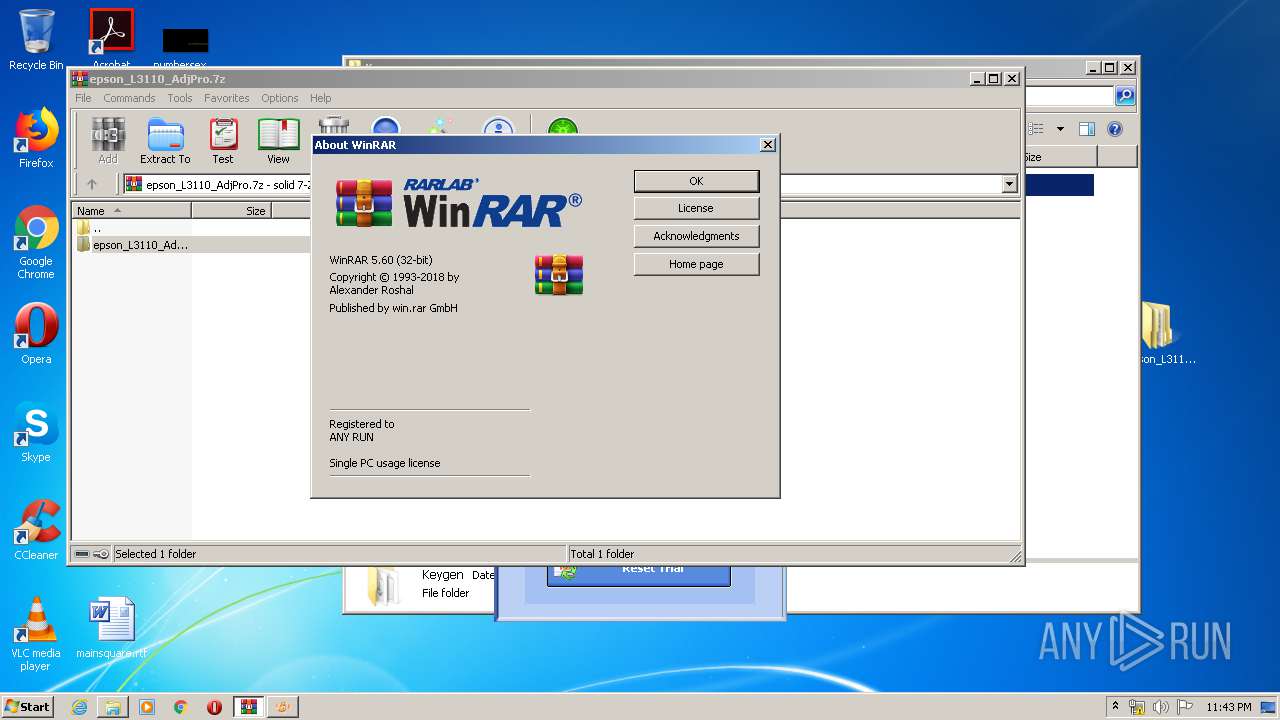Screen dimensions: 1280x720
Task: Click the action center flag tray icon
Action: [x=1183, y=706]
